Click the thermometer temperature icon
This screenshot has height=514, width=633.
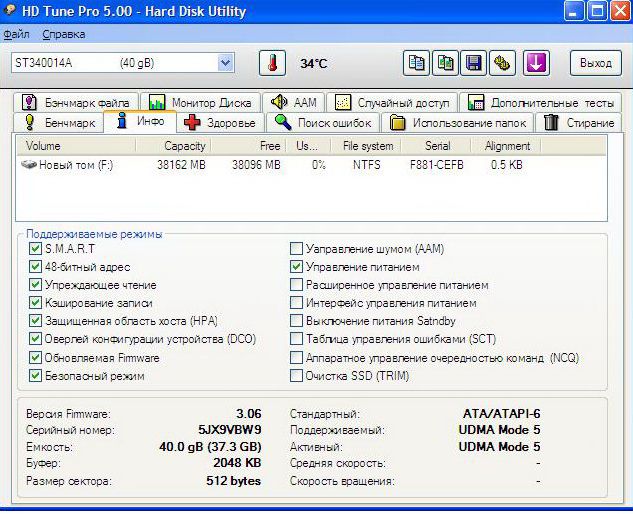pyautogui.click(x=272, y=63)
